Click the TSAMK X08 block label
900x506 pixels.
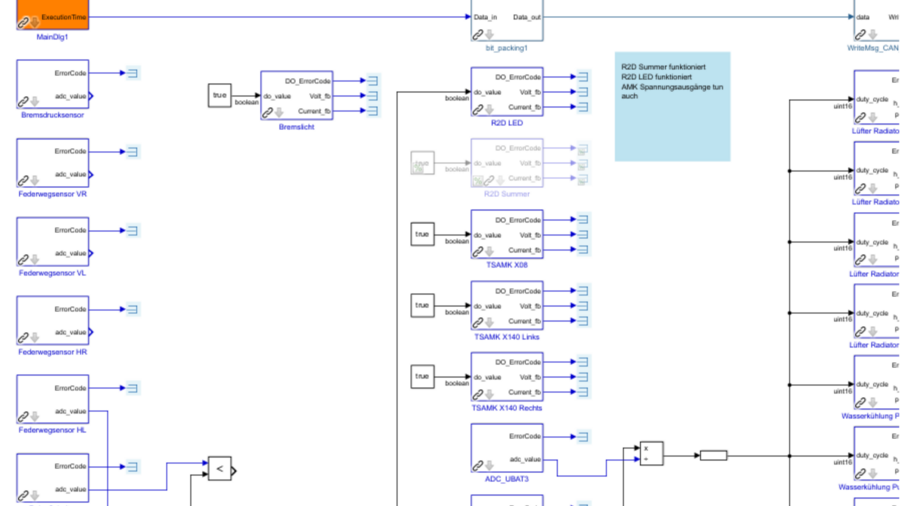[507, 265]
